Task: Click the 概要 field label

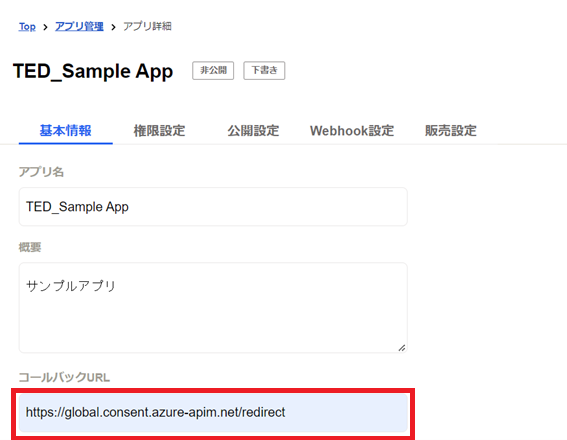Action: 30,247
